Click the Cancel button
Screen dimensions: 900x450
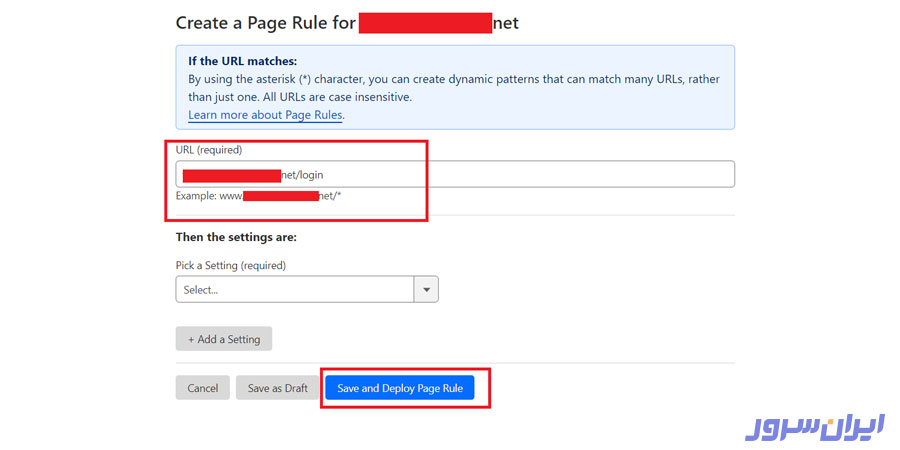click(x=202, y=388)
